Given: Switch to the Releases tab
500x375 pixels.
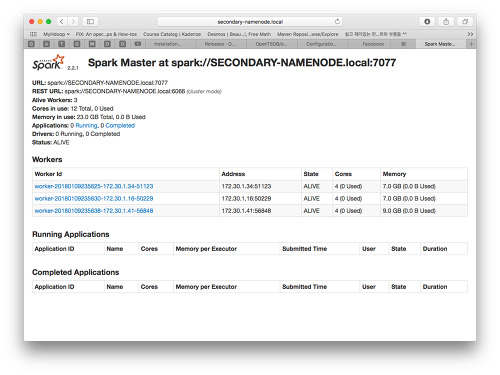Looking at the screenshot, I should tap(220, 44).
